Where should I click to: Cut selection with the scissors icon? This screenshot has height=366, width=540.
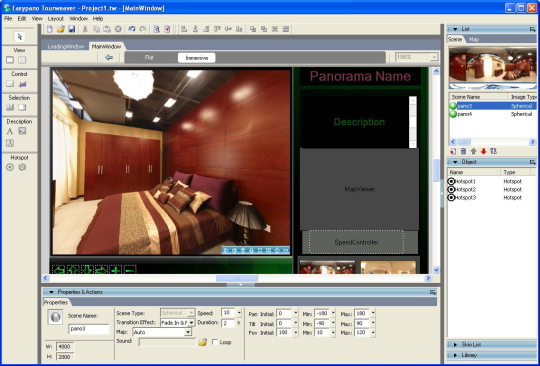pyautogui.click(x=85, y=29)
